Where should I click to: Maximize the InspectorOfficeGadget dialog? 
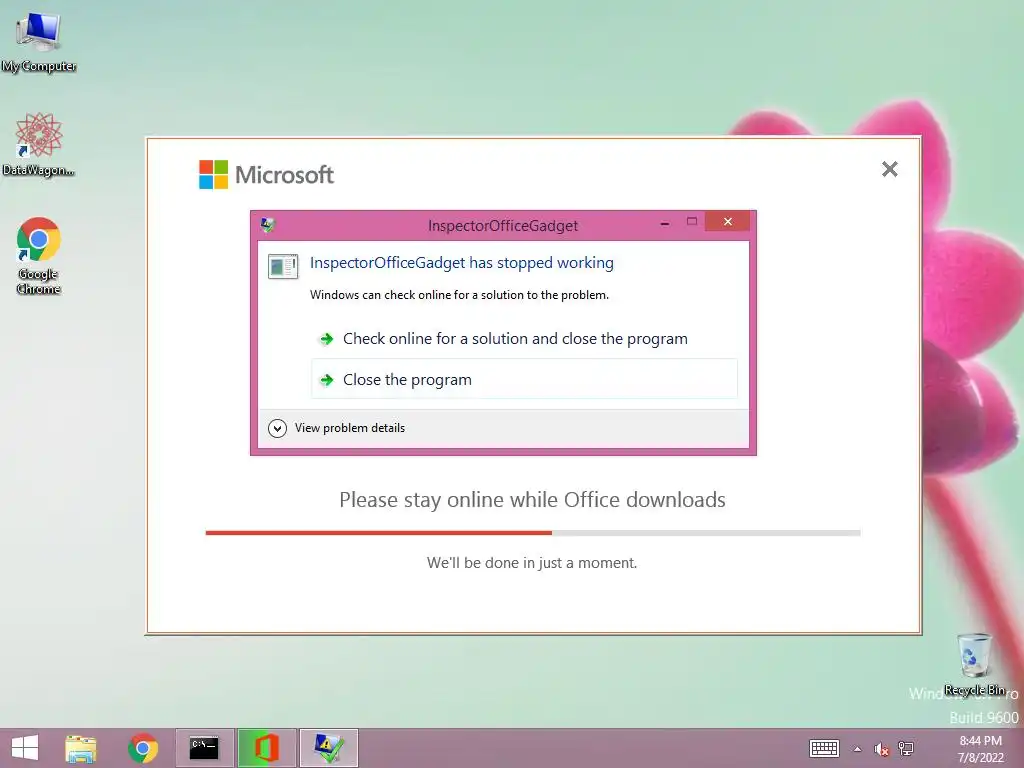(x=692, y=222)
